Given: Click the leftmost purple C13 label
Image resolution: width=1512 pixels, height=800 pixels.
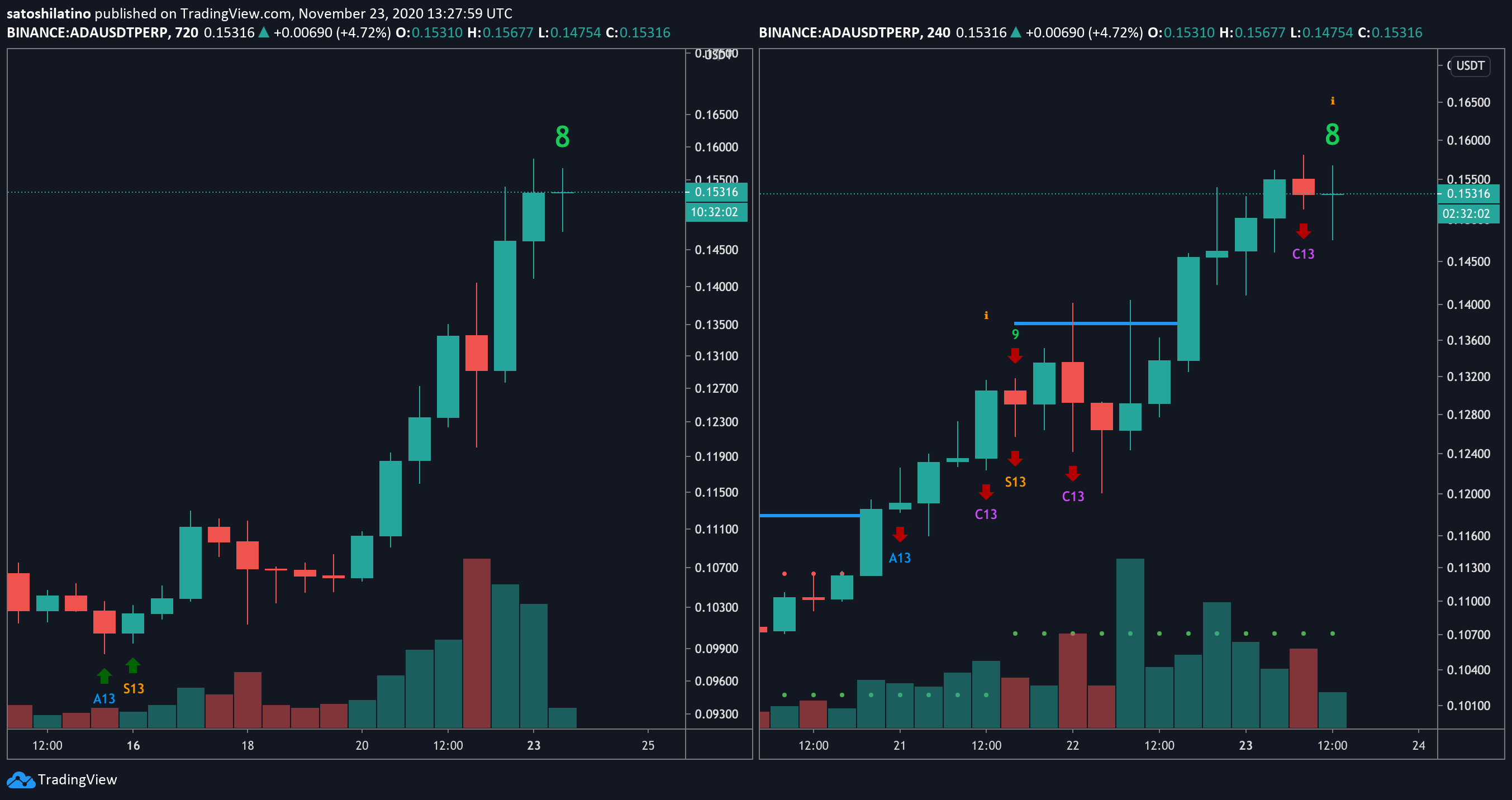Looking at the screenshot, I should click(x=986, y=514).
